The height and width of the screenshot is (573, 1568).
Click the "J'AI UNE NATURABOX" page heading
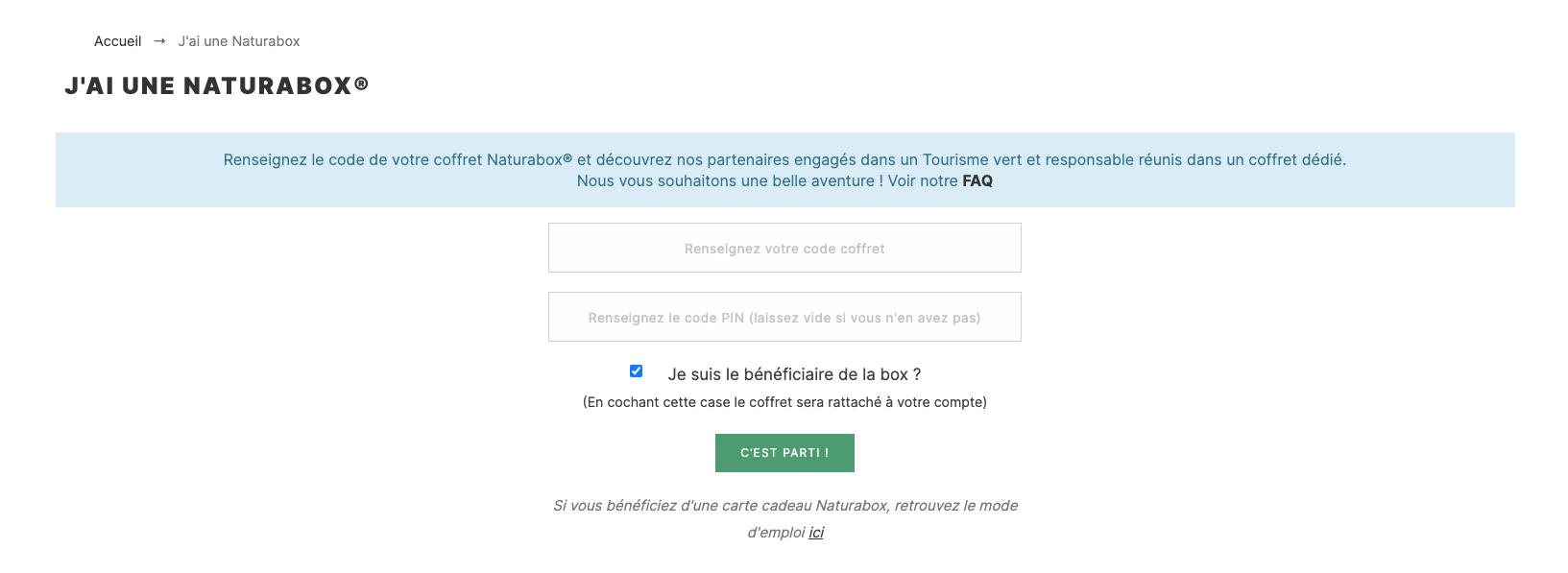(208, 86)
